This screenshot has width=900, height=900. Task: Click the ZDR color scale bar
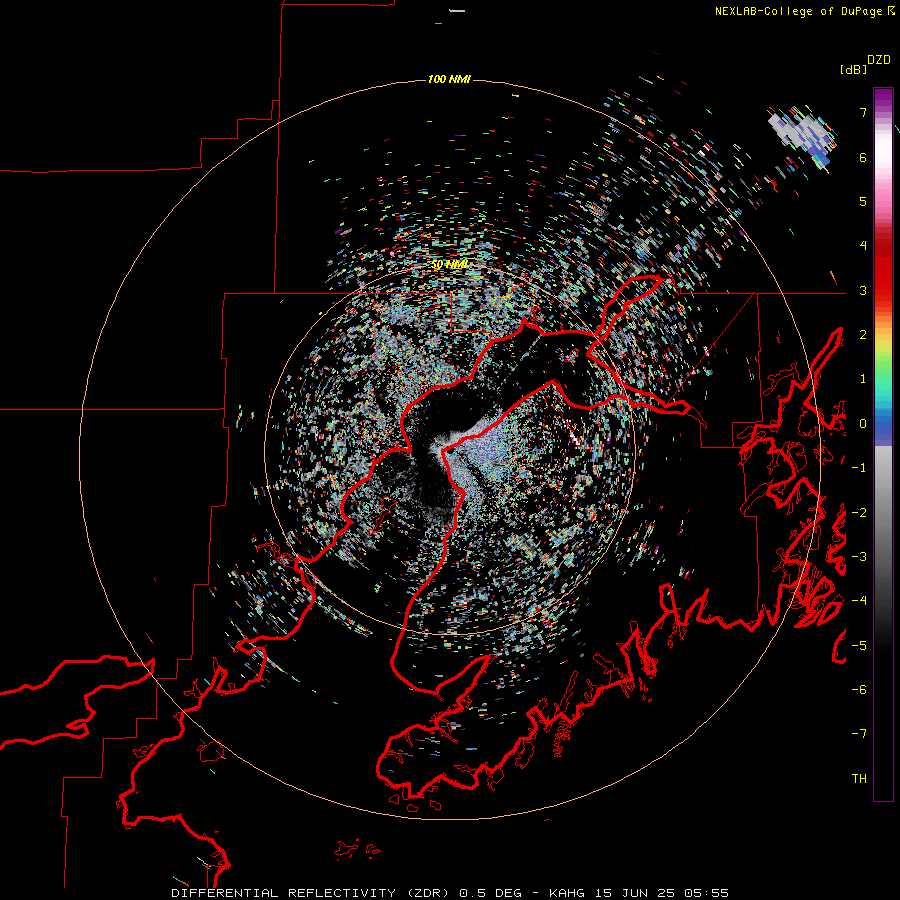[x=883, y=444]
